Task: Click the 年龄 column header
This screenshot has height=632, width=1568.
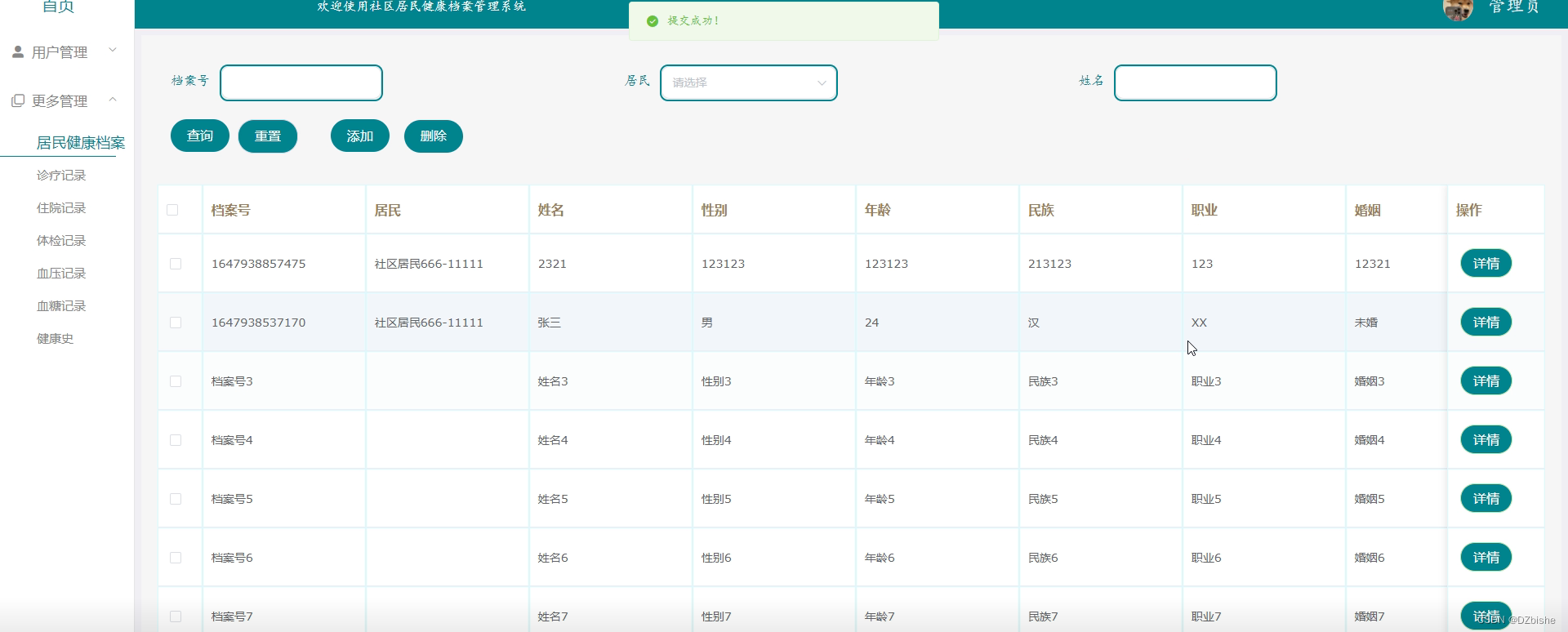Action: (x=878, y=211)
